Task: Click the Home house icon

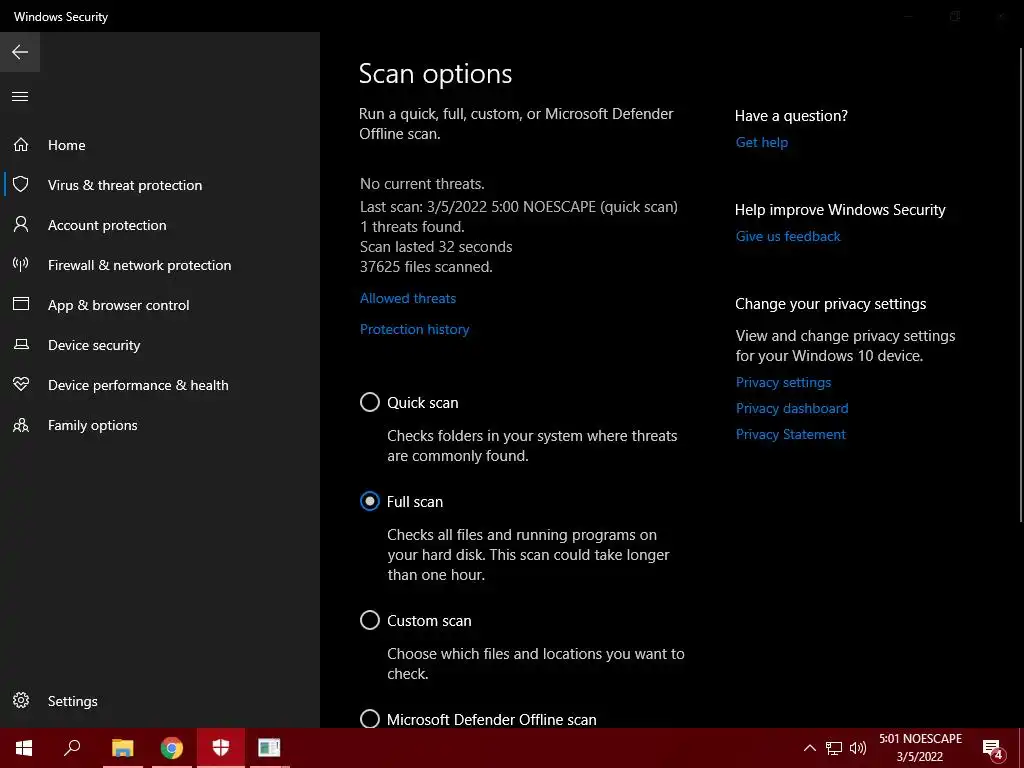Action: click(x=21, y=144)
